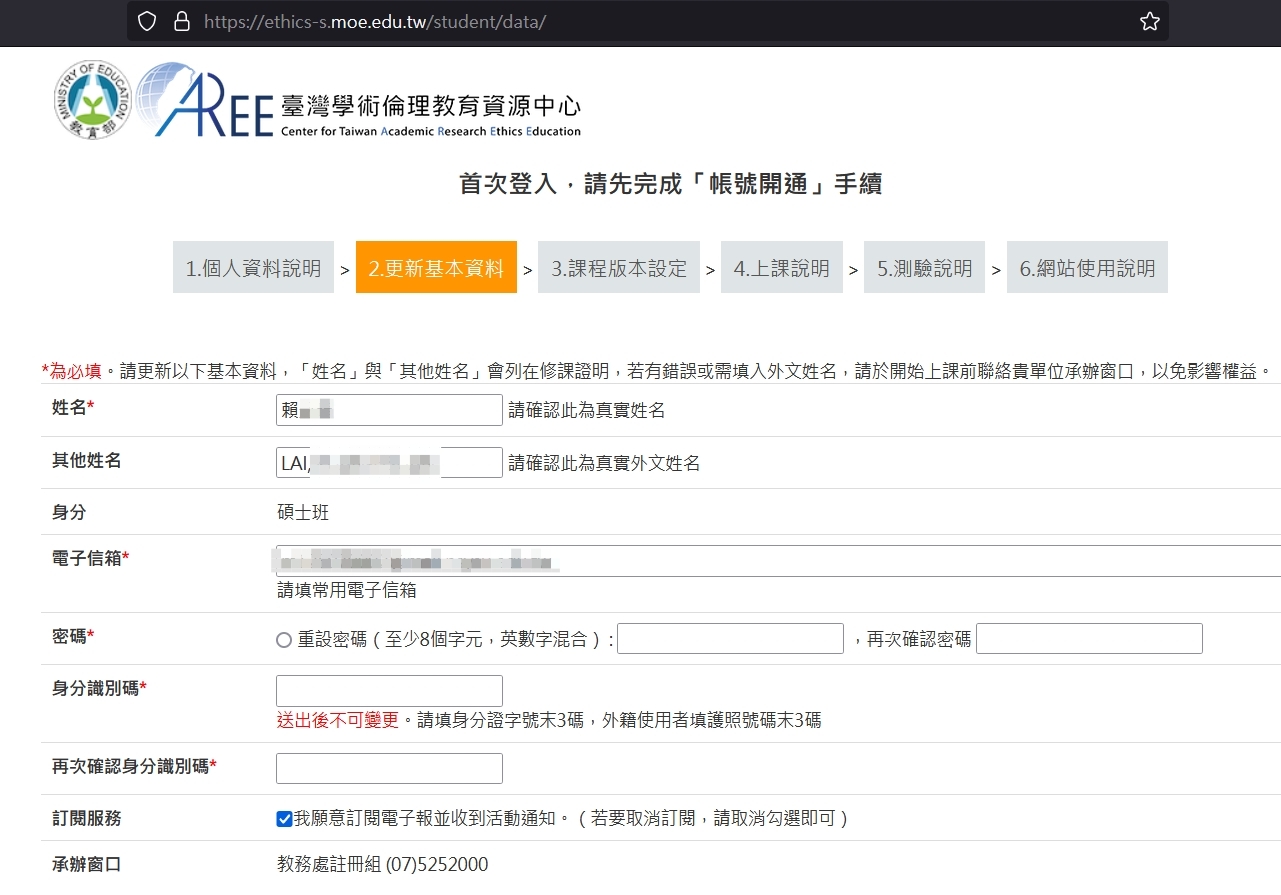The height and width of the screenshot is (895, 1281).
Task: Click the 身分識別碼 input field
Action: coord(389,691)
